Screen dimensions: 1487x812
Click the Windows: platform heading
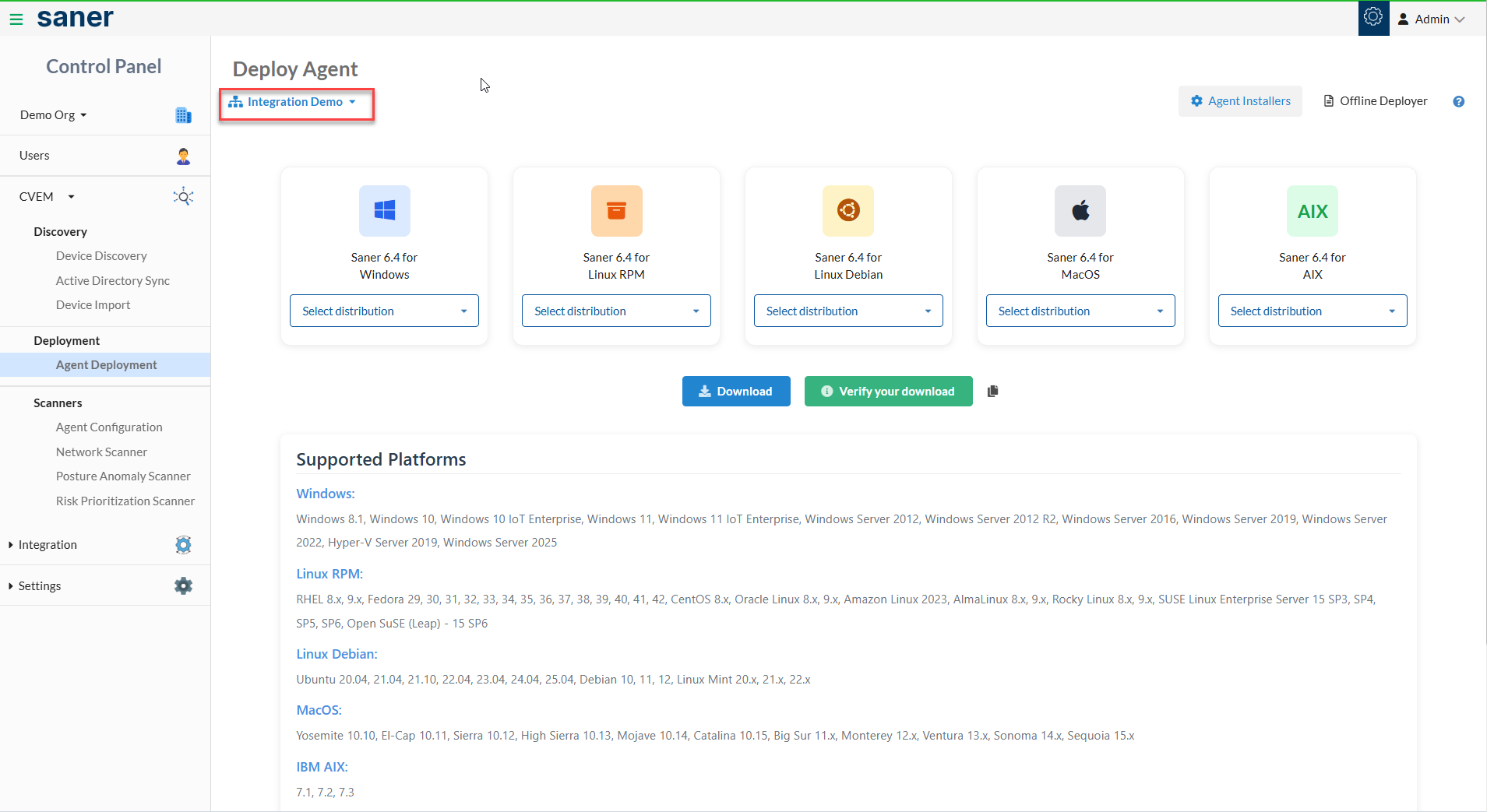pyautogui.click(x=326, y=494)
